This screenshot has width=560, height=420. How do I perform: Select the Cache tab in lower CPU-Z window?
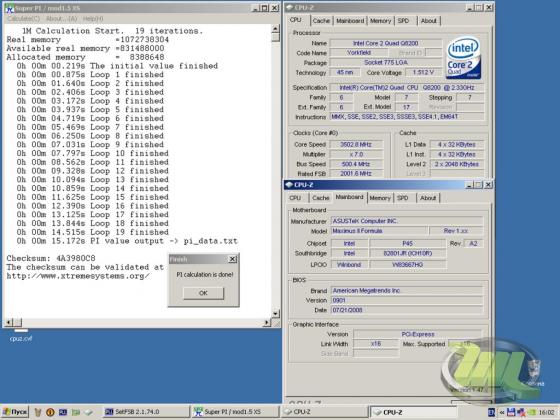tap(320, 198)
